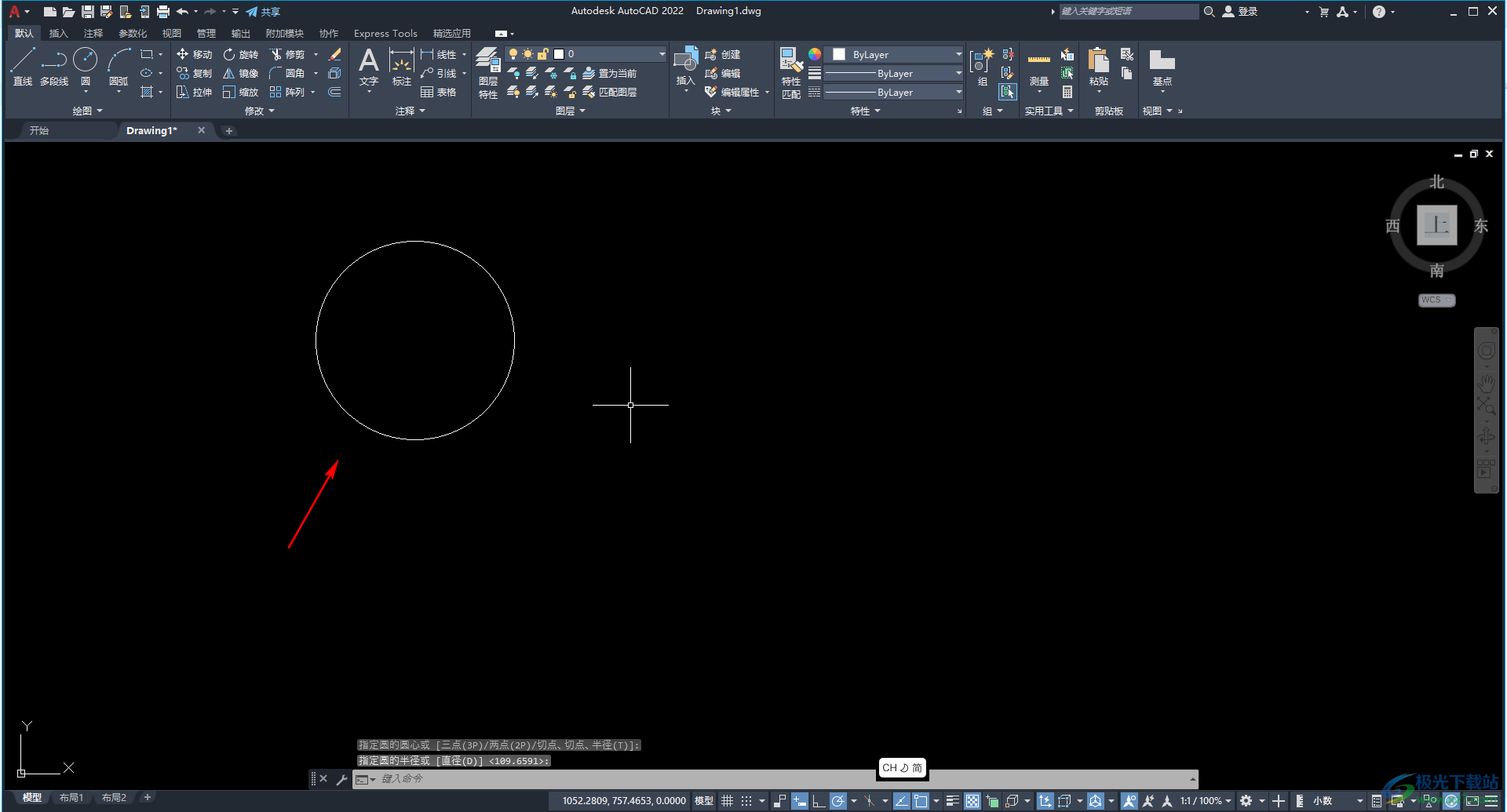Click the Save icon in quick access toolbar
The height and width of the screenshot is (812, 1507).
pyautogui.click(x=88, y=12)
